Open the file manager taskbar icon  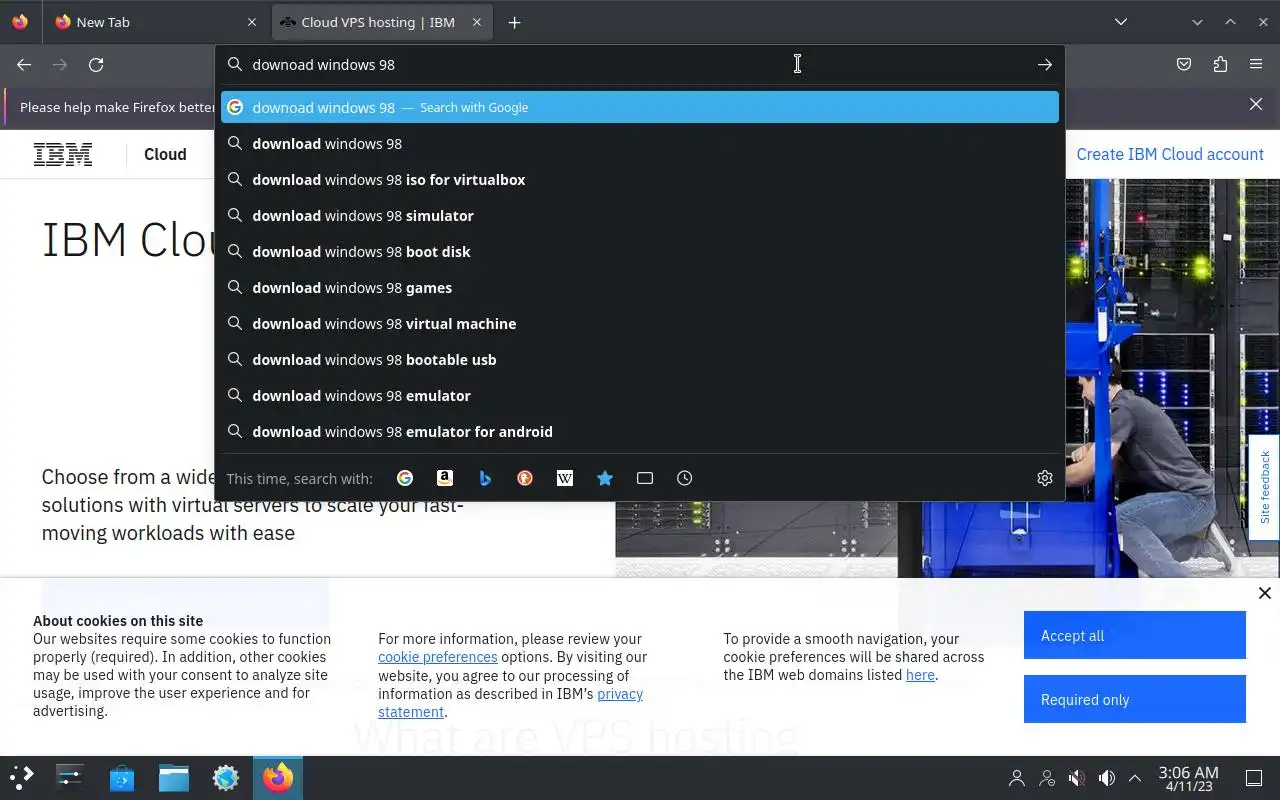point(174,777)
